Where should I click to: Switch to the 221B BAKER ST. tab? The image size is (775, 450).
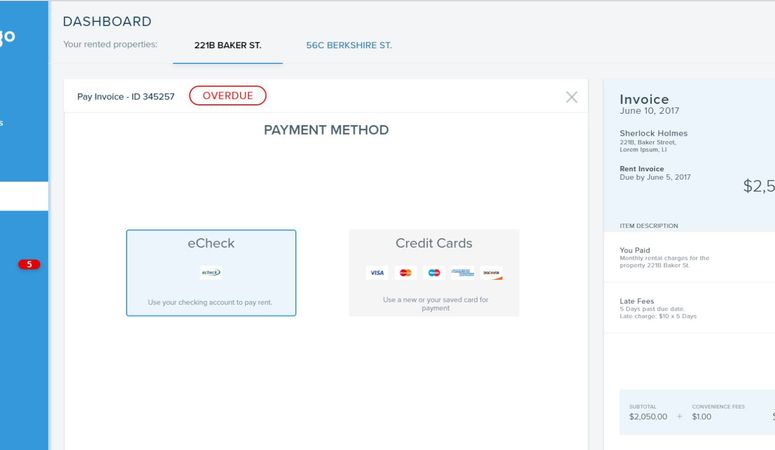click(227, 45)
